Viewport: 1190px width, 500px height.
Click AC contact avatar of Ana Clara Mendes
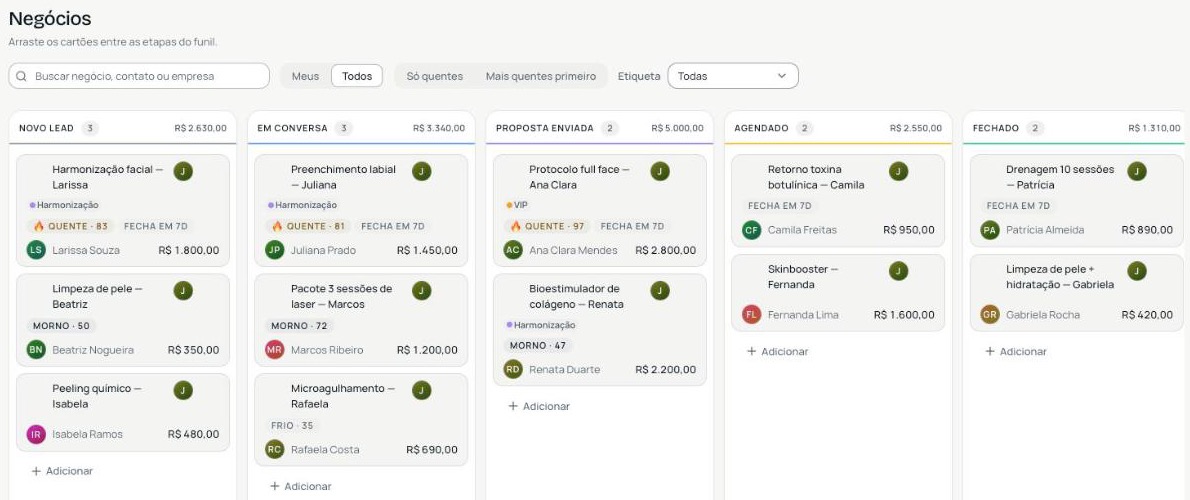pos(513,250)
